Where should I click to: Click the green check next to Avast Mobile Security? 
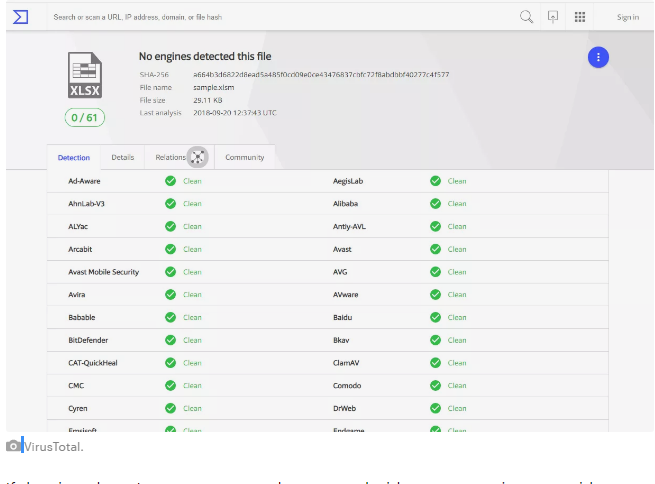pyautogui.click(x=170, y=272)
